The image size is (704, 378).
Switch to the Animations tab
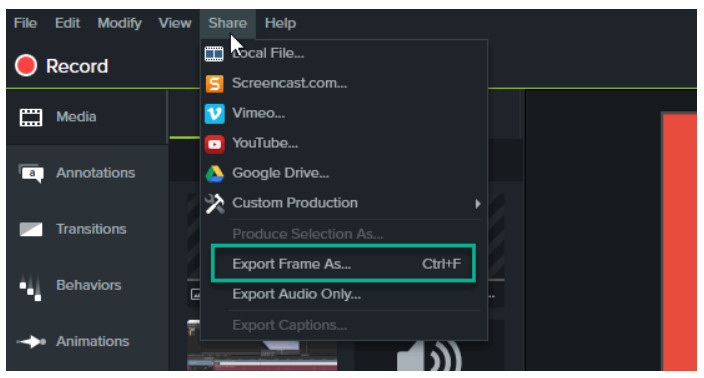87,342
